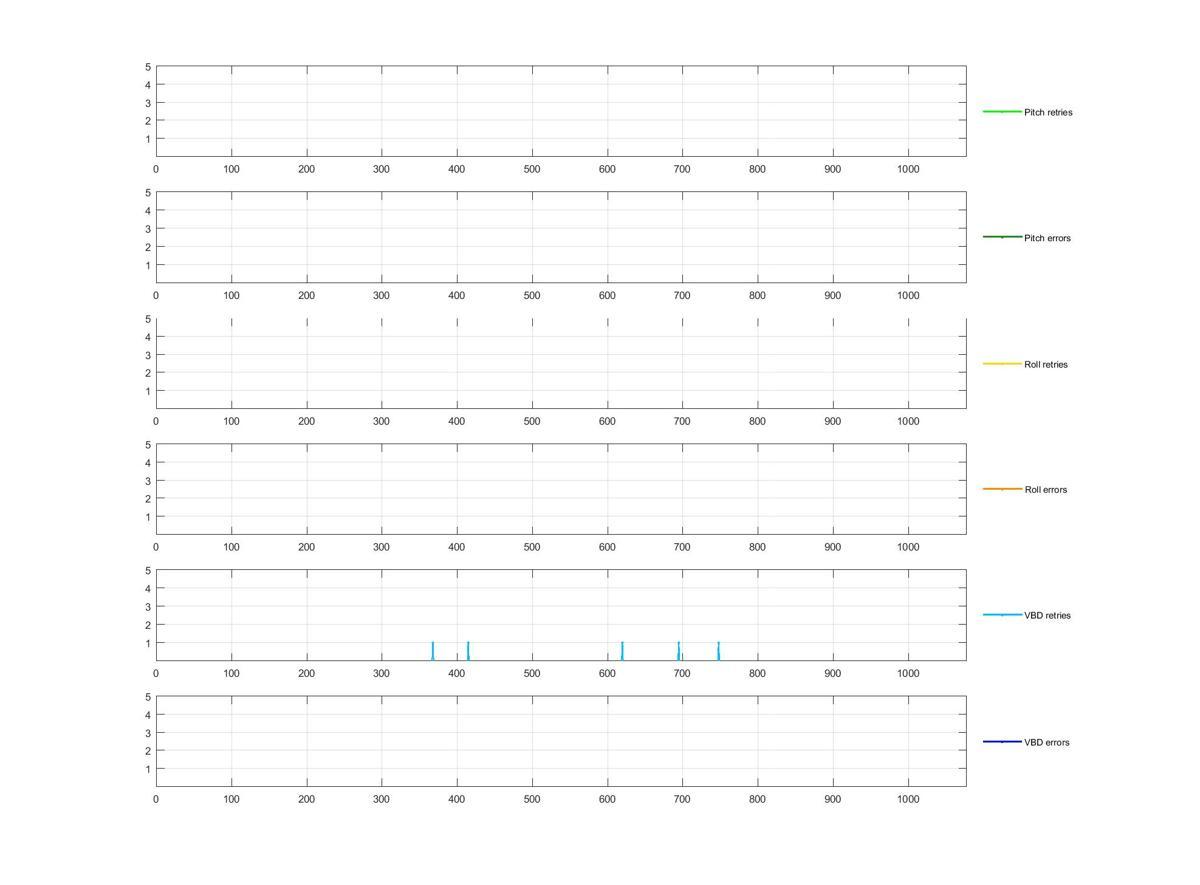Click the VBD retries legend label

[1047, 616]
